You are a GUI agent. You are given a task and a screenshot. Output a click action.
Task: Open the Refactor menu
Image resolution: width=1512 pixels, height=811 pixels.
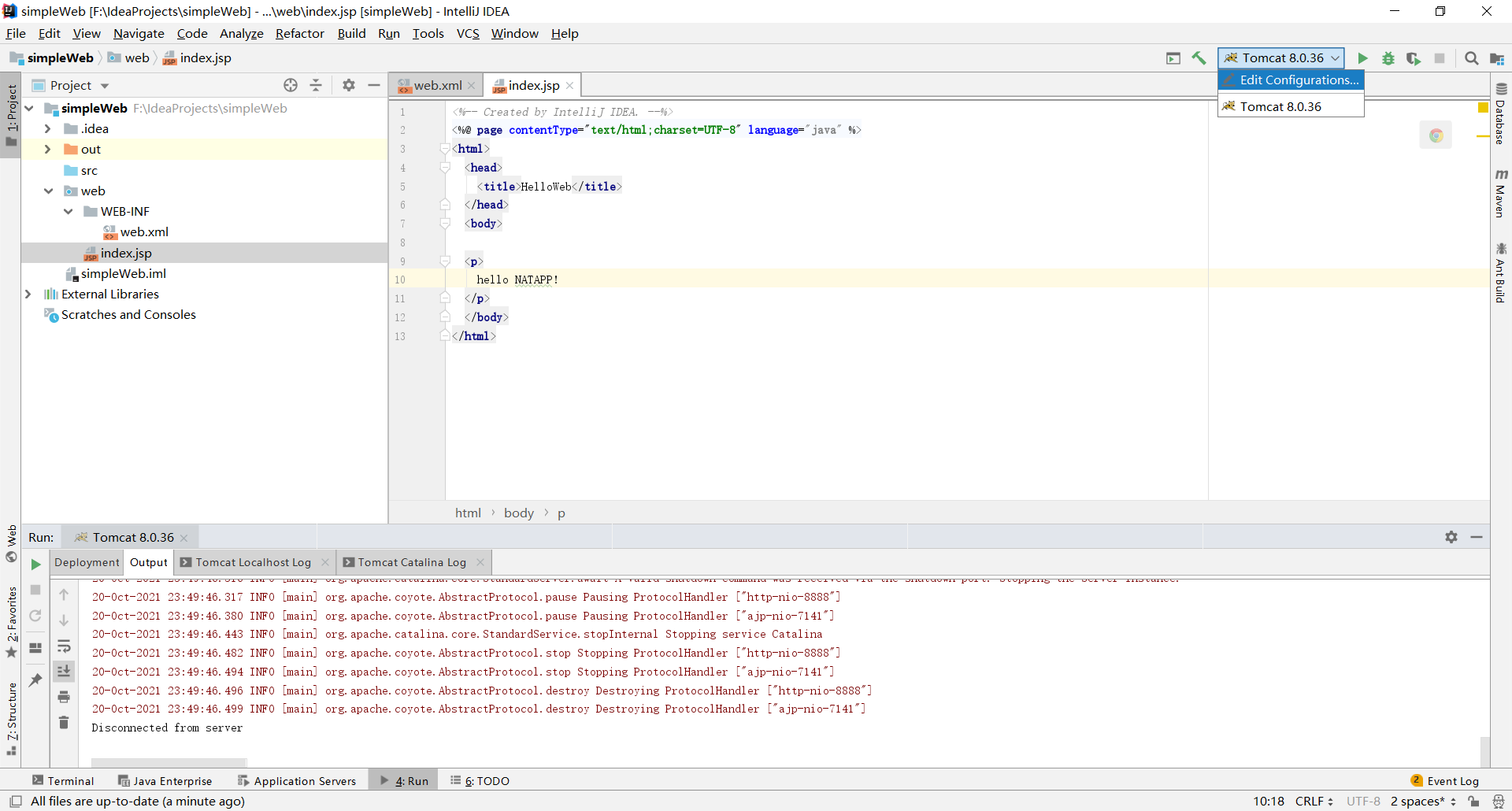click(299, 33)
